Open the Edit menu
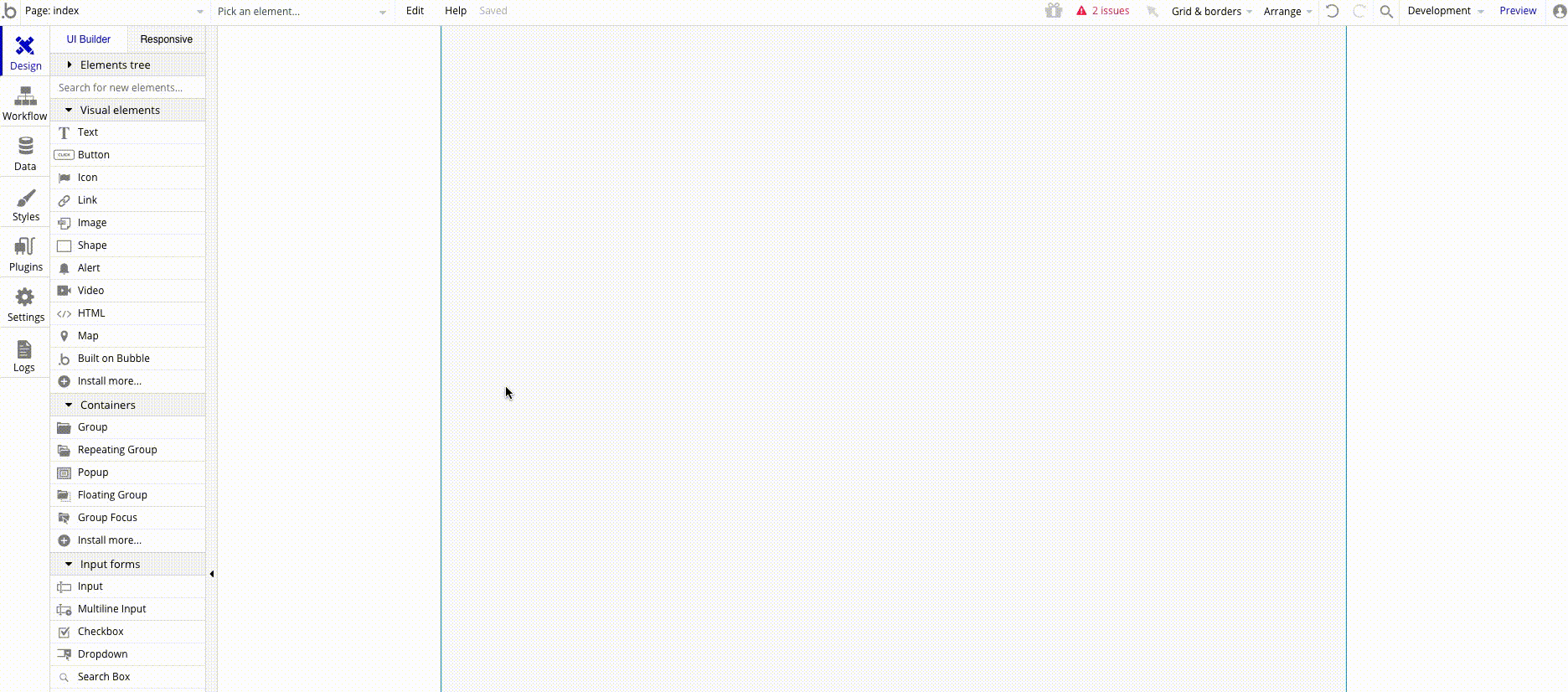 (415, 11)
